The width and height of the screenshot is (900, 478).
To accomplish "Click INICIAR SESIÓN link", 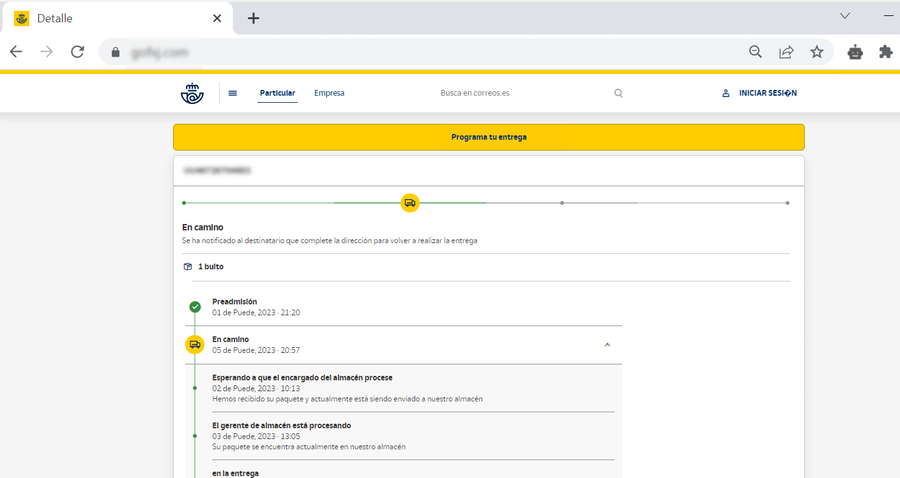I will [x=760, y=93].
